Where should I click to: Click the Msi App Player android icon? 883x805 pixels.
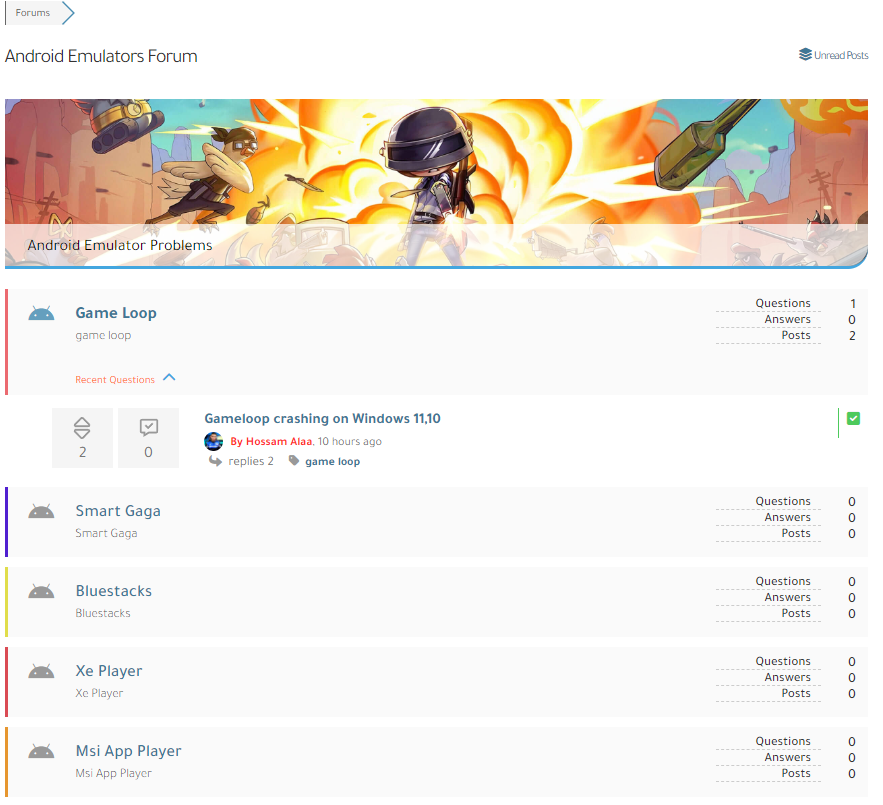42,751
